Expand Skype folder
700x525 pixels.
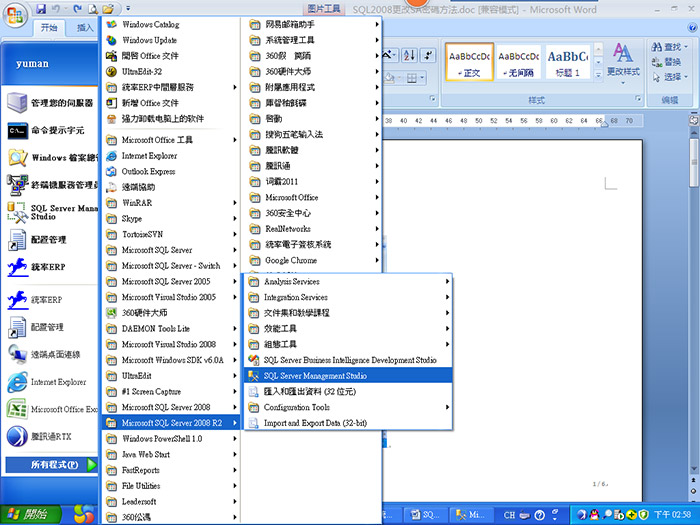click(171, 219)
